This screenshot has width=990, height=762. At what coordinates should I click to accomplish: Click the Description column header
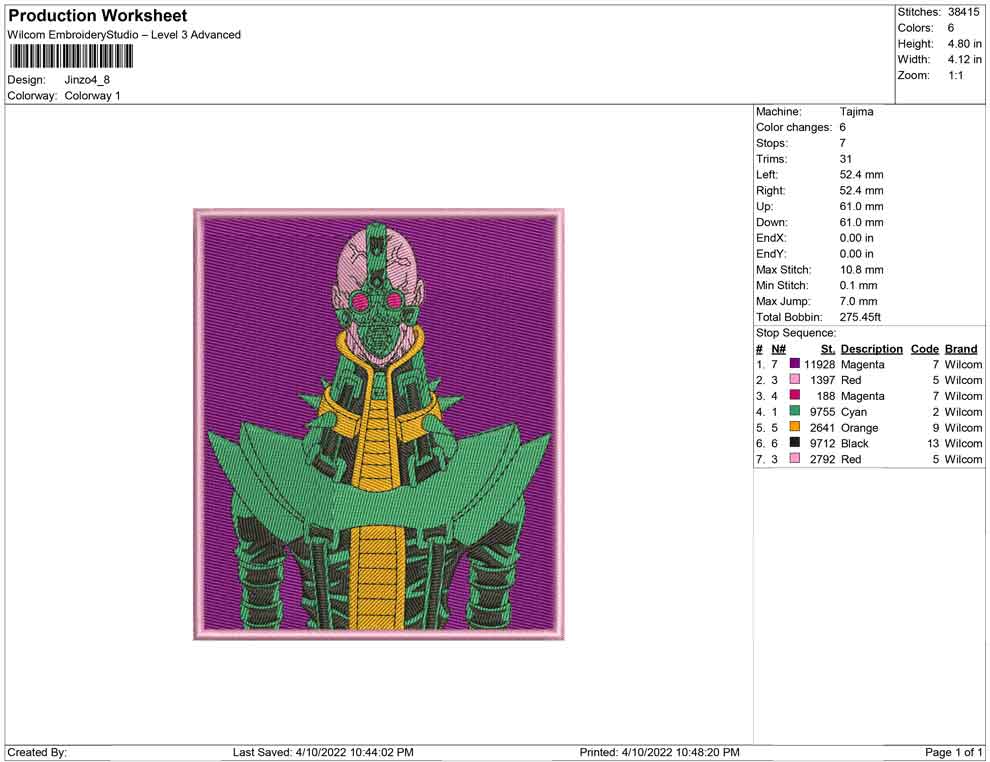[x=871, y=349]
